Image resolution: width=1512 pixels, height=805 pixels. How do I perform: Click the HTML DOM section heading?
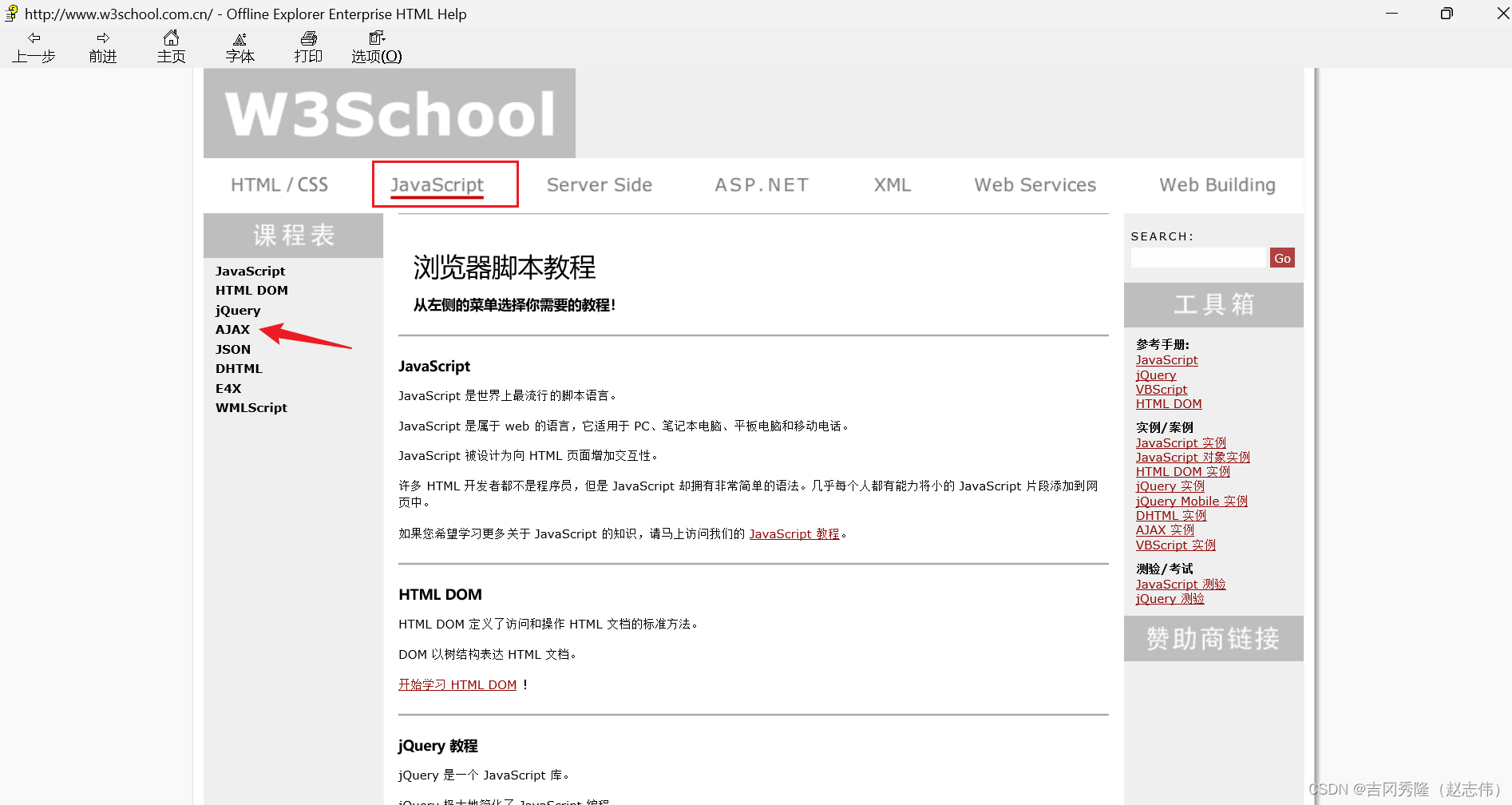pyautogui.click(x=440, y=594)
